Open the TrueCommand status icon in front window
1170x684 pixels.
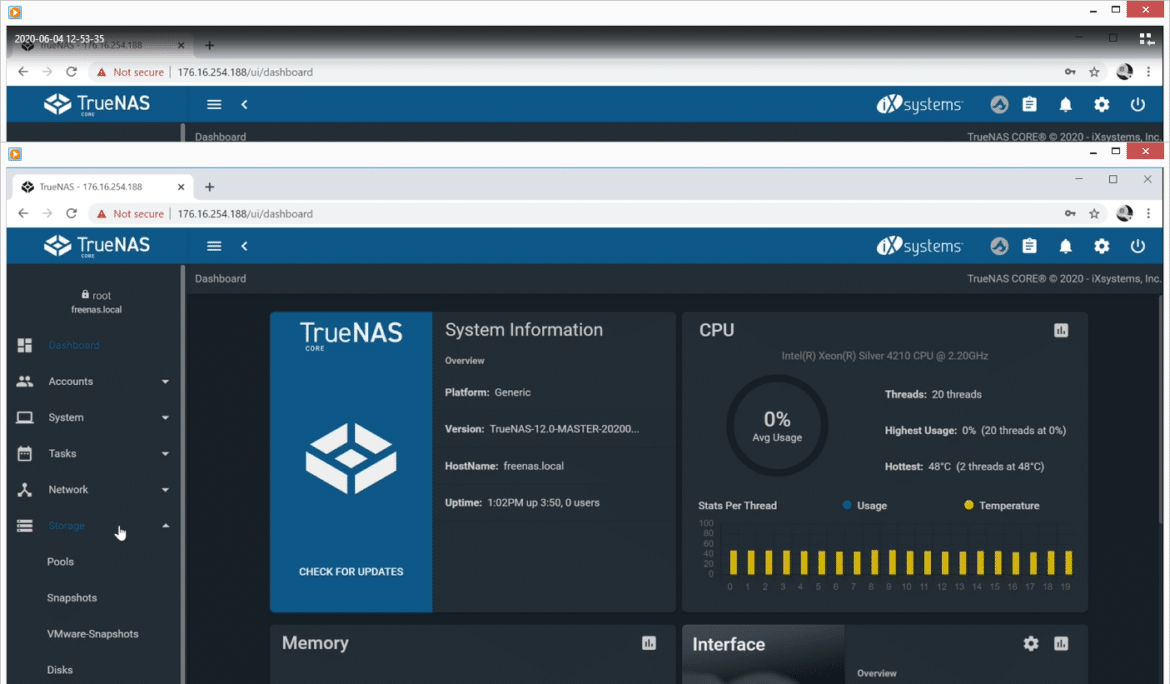coord(999,246)
